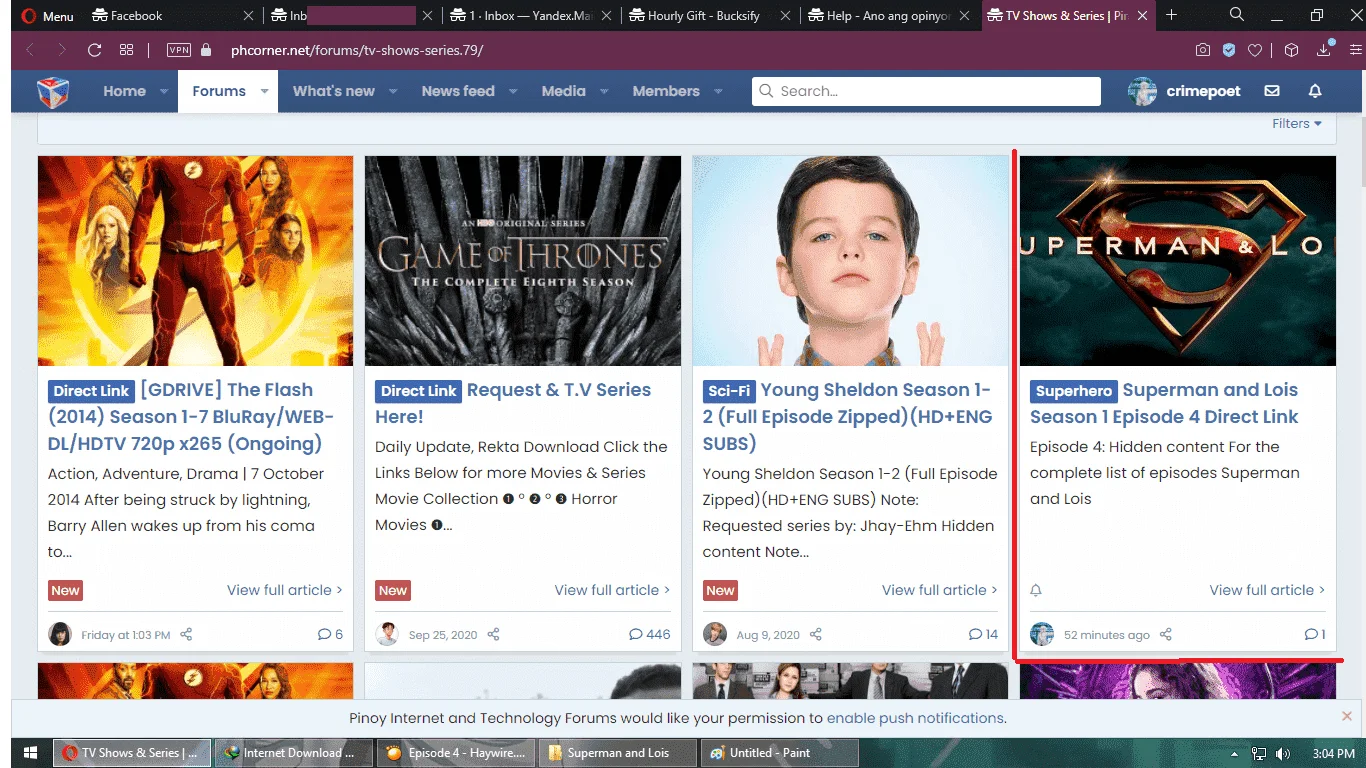This screenshot has height=768, width=1366.
Task: Open the cube icon in address bar
Action: [x=1291, y=50]
